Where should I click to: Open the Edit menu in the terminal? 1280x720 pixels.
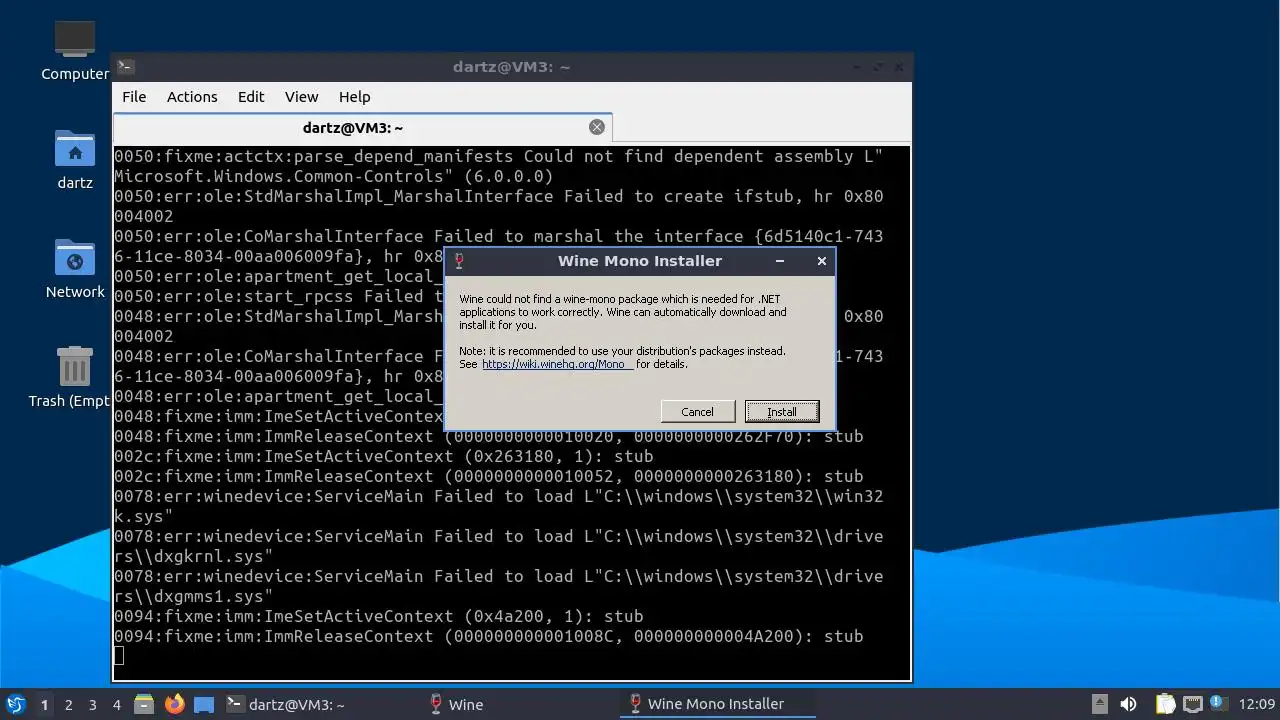pos(251,97)
